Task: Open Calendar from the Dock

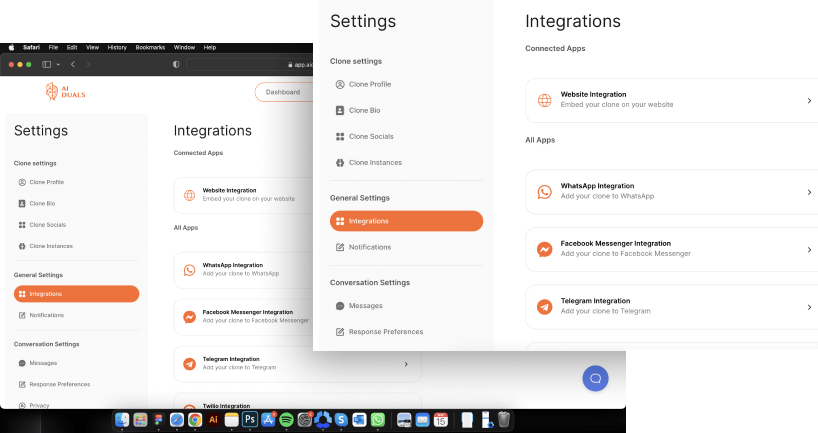Action: point(441,419)
